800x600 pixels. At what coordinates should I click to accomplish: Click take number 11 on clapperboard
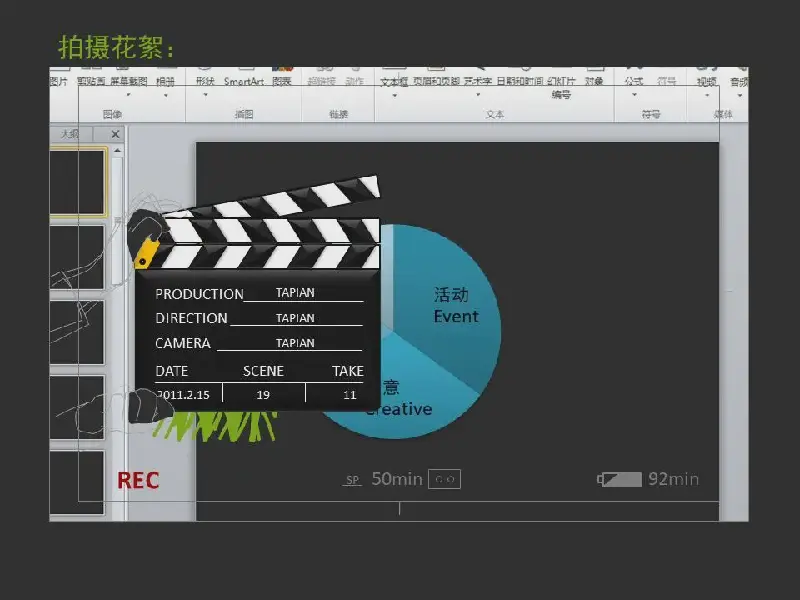point(349,394)
